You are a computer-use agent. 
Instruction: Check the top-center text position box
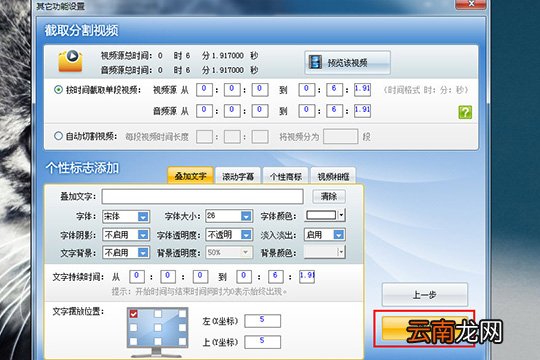point(158,314)
